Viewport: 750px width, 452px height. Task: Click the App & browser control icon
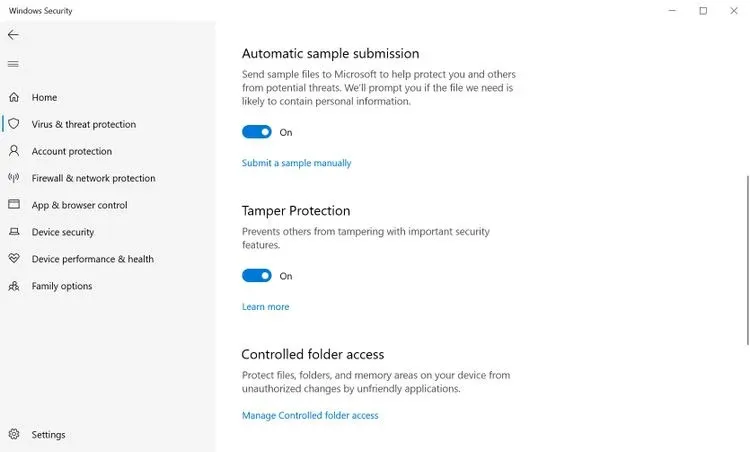pos(14,205)
